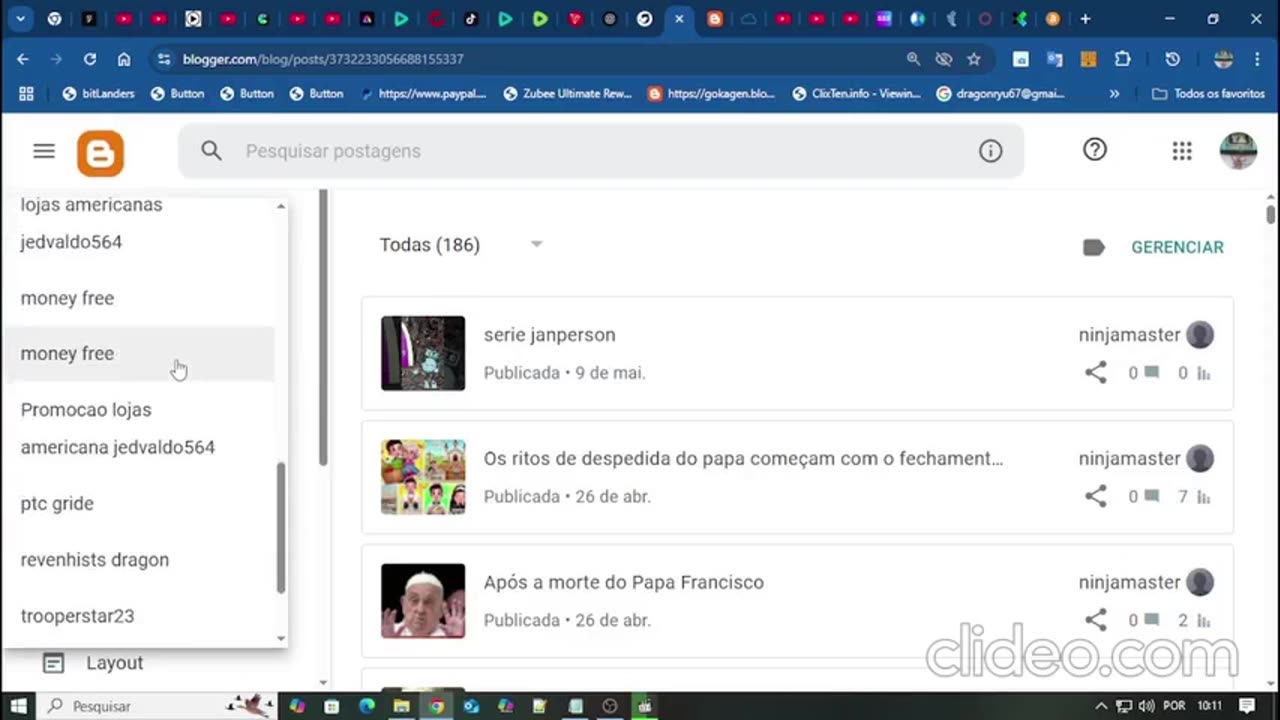Click blog list scroll-down arrow

point(281,638)
